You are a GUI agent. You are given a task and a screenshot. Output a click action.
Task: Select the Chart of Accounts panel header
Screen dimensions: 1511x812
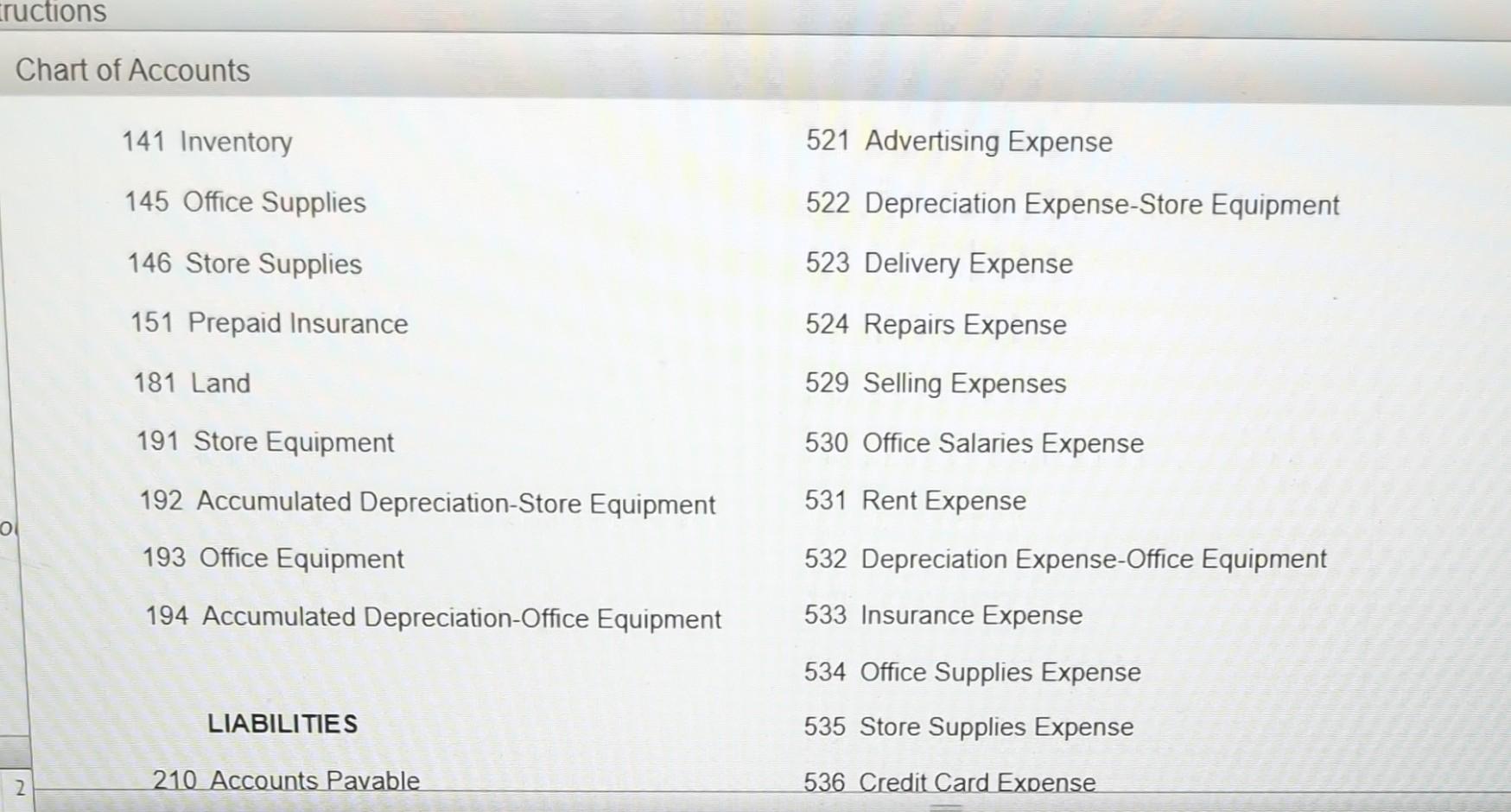[133, 70]
